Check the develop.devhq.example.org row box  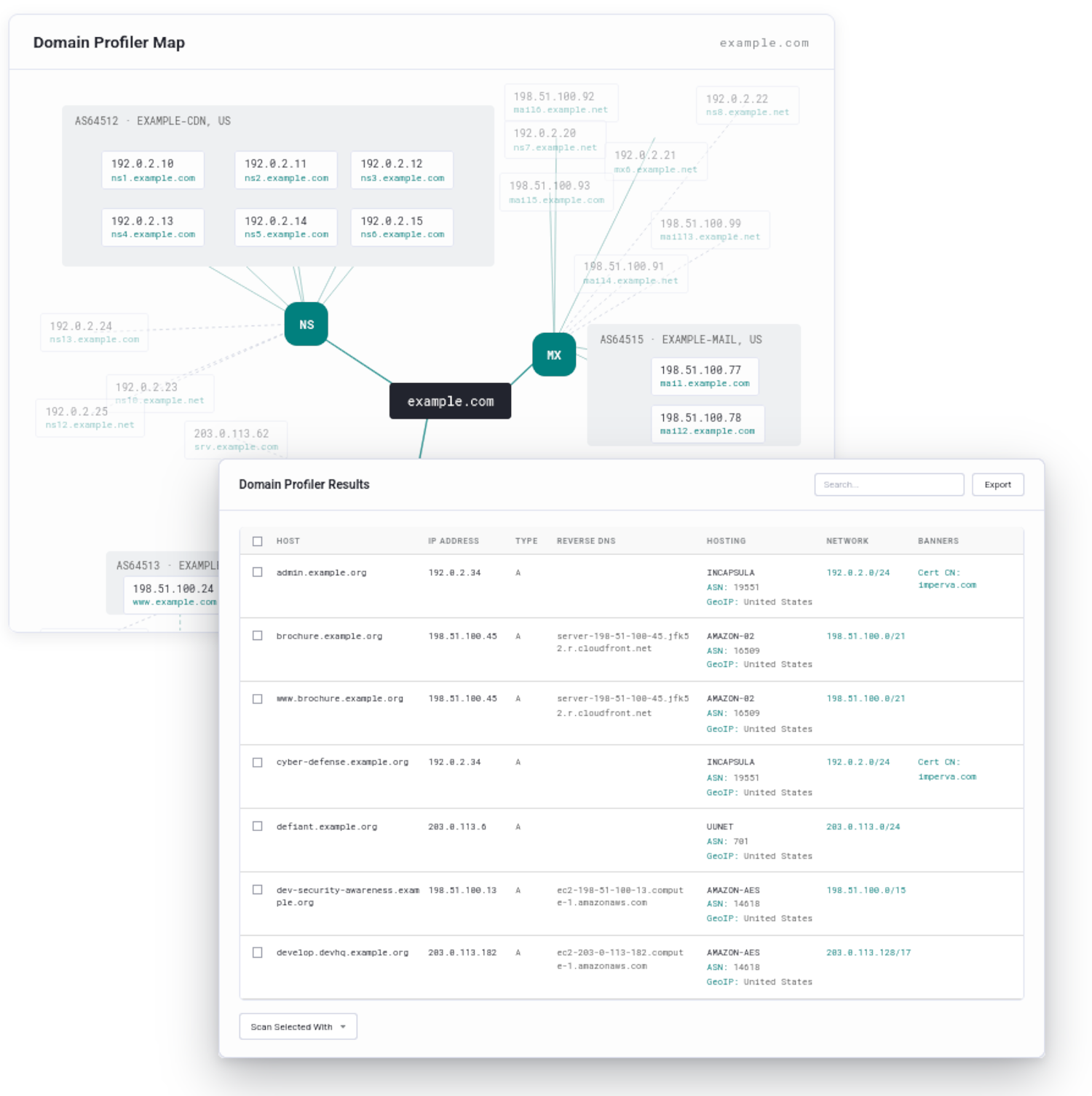(x=258, y=953)
